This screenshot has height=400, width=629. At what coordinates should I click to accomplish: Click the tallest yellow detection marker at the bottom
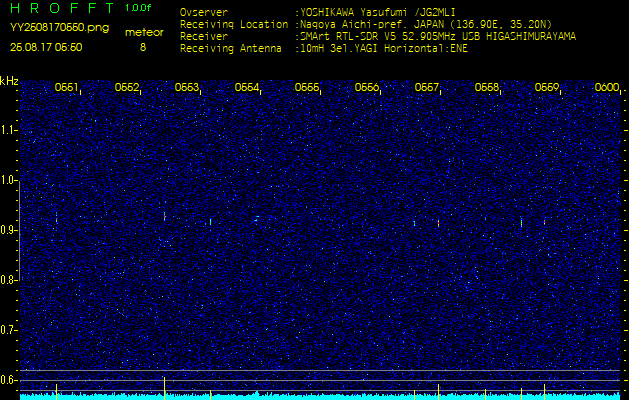[164, 388]
